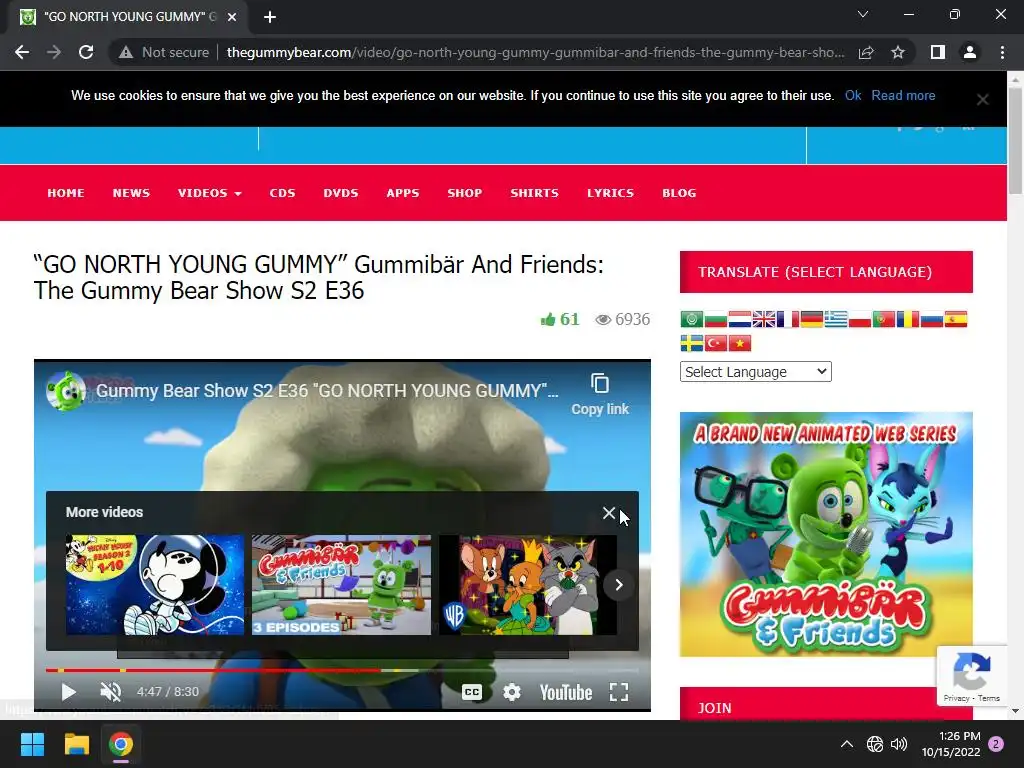The height and width of the screenshot is (768, 1024).
Task: Show next More videos suggestions
Action: (618, 584)
